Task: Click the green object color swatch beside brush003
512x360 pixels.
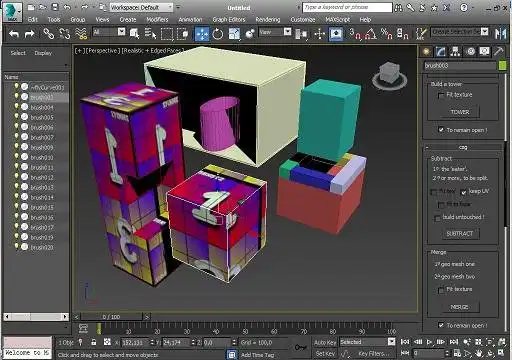Action: (502, 66)
